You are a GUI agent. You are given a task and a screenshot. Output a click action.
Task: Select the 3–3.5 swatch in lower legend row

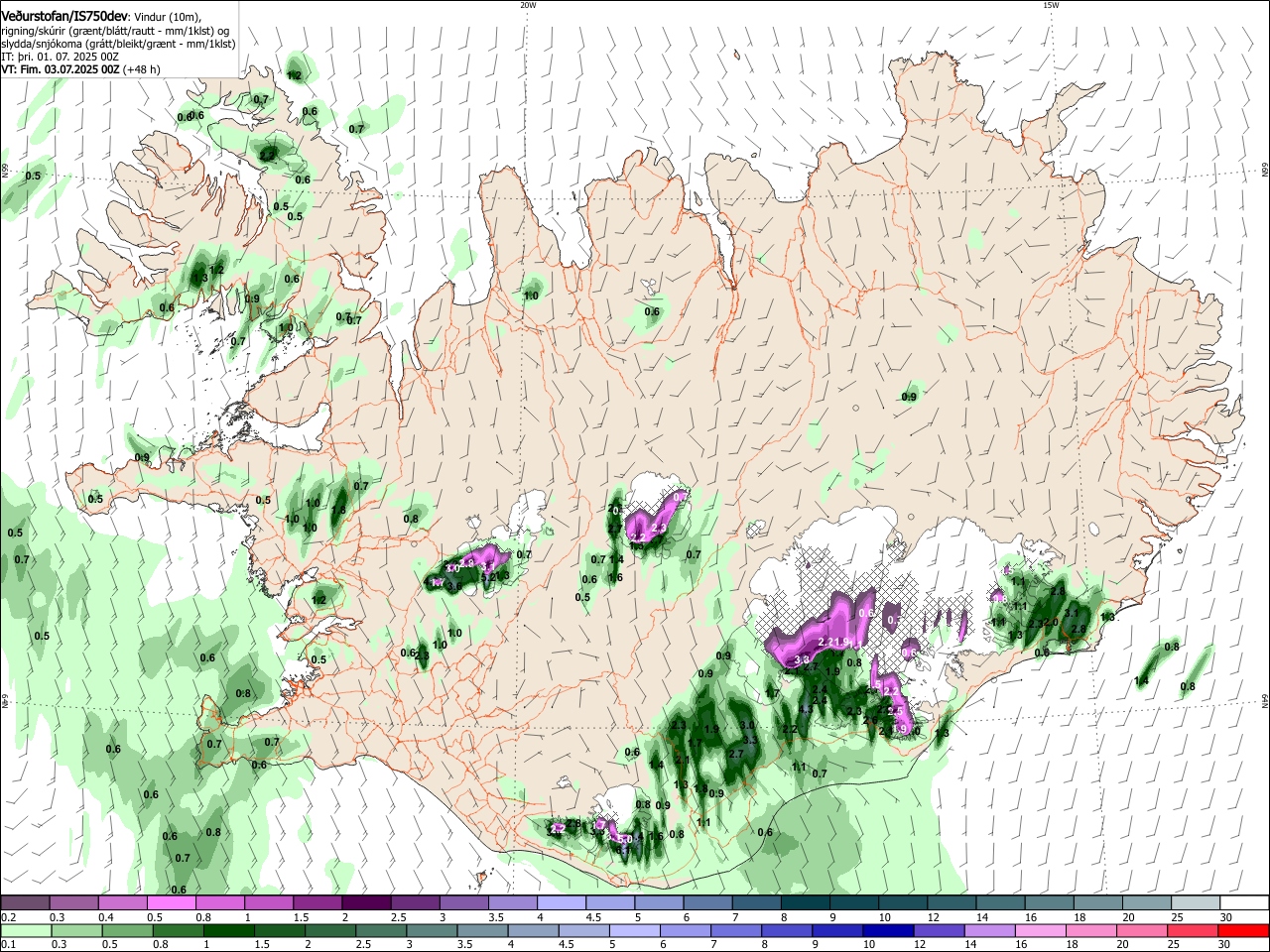click(x=432, y=930)
